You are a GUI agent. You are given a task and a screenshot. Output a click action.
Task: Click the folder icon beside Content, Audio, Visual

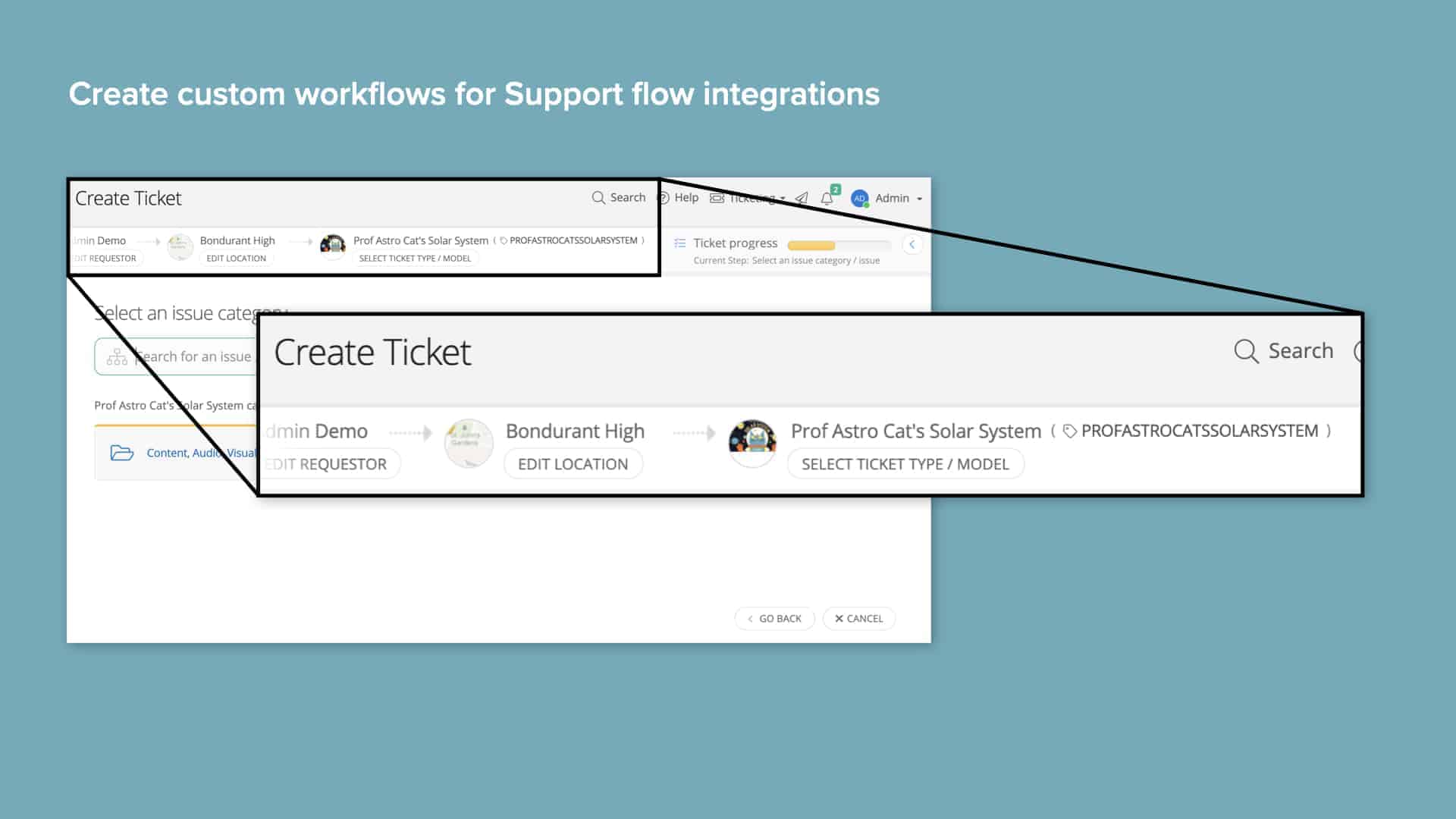123,453
